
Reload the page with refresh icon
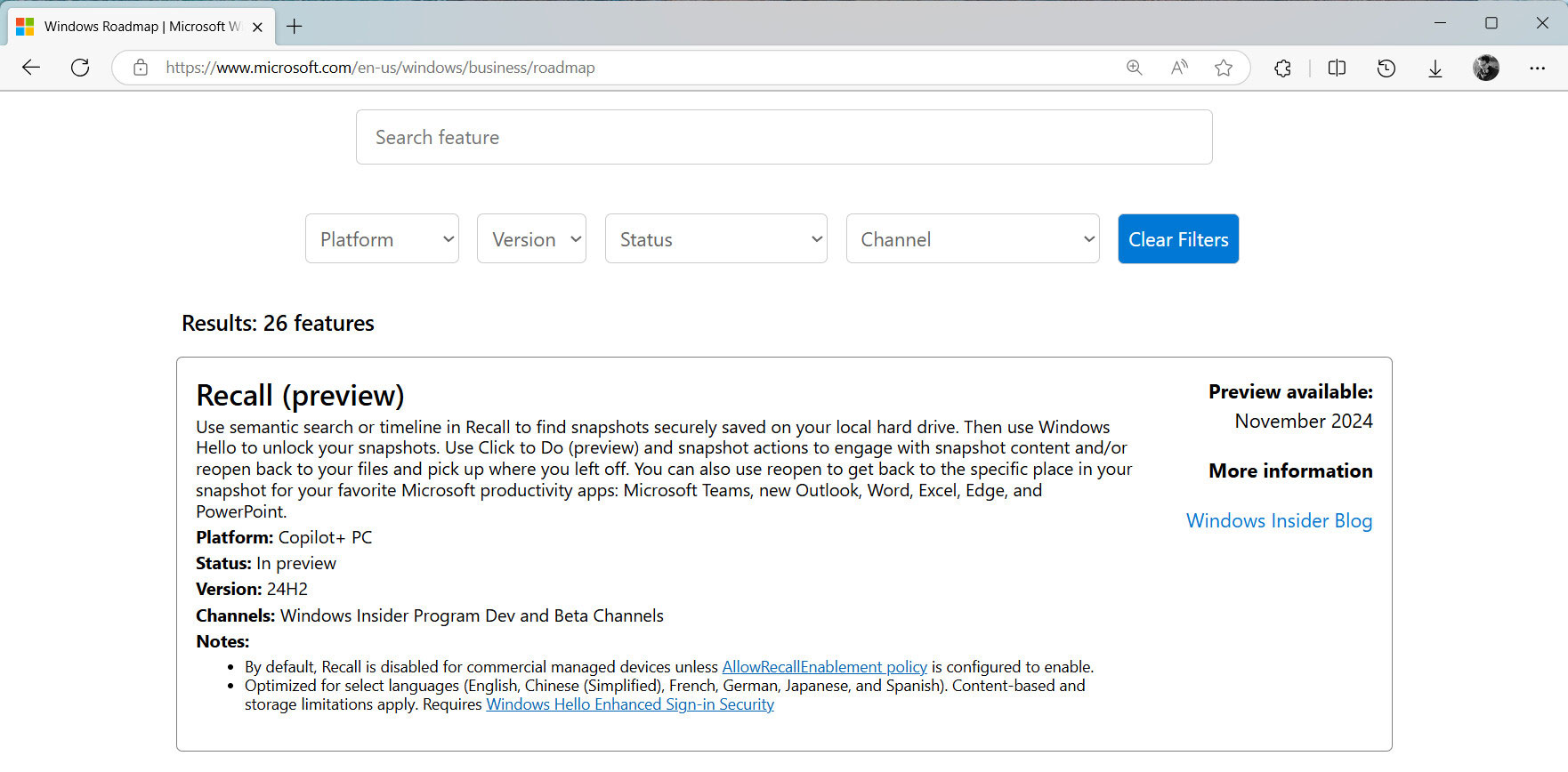click(80, 68)
